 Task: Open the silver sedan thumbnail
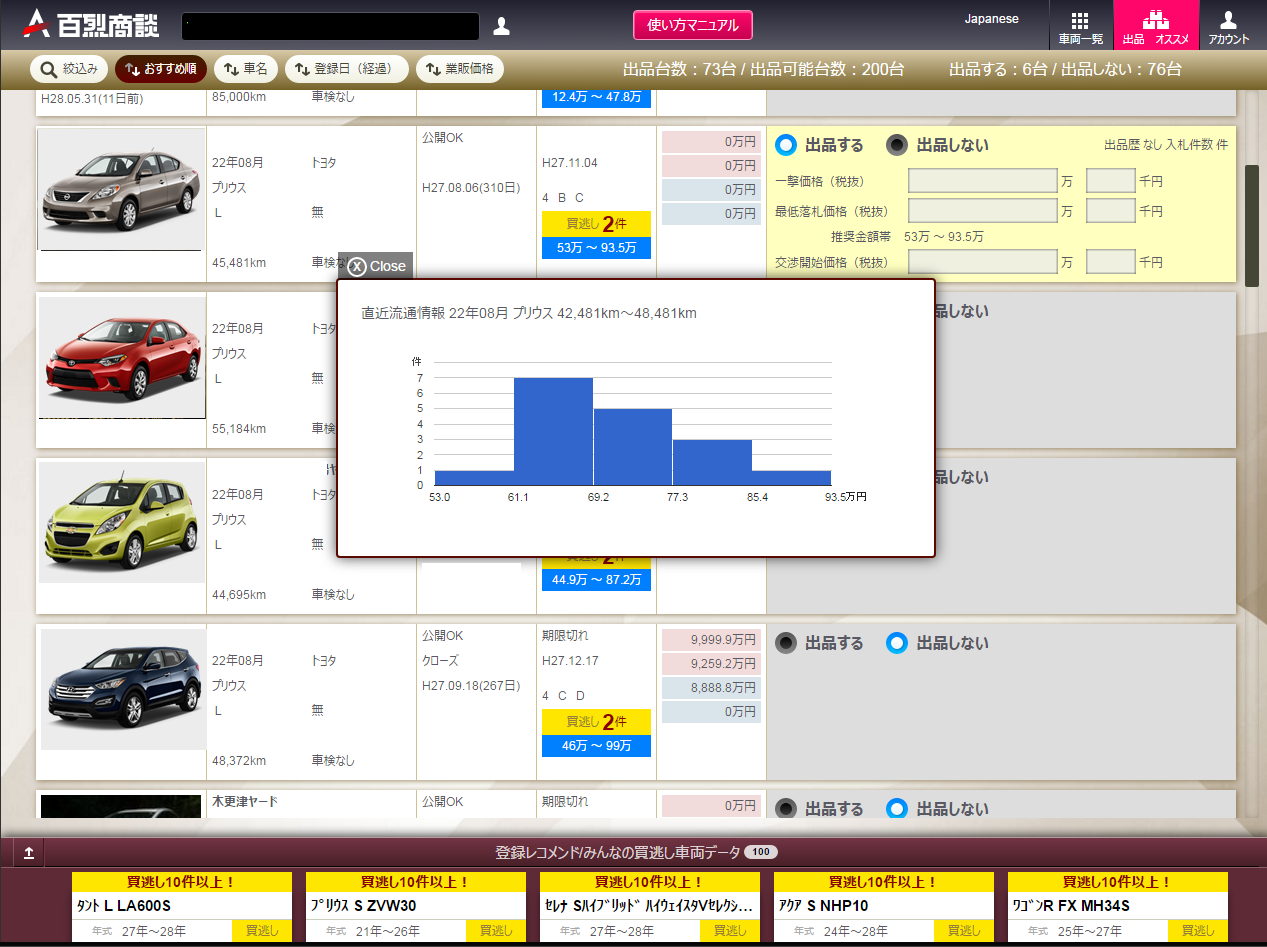point(121,189)
